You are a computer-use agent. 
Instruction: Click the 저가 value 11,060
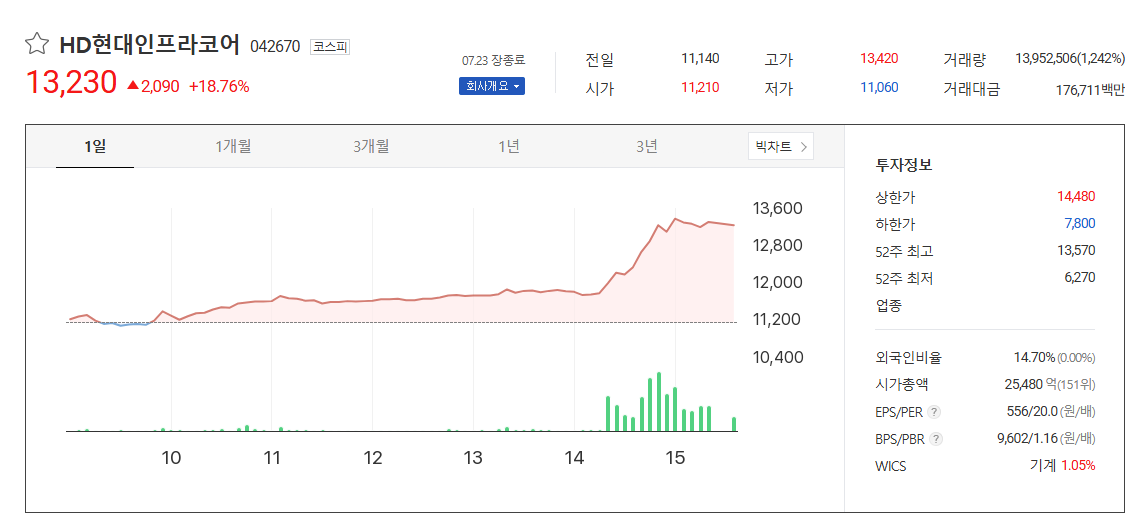(879, 88)
